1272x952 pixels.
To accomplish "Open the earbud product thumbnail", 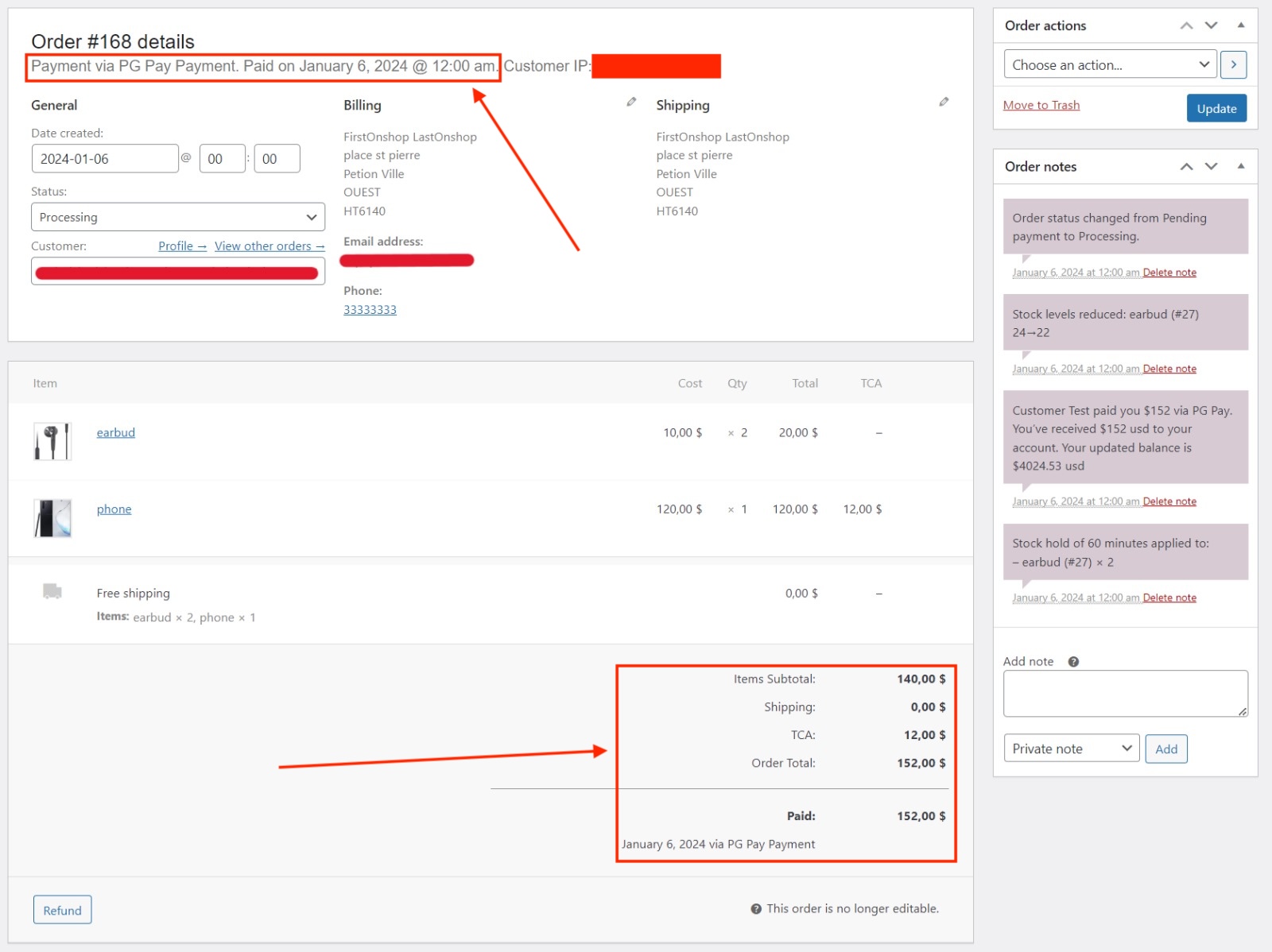I will [x=52, y=441].
